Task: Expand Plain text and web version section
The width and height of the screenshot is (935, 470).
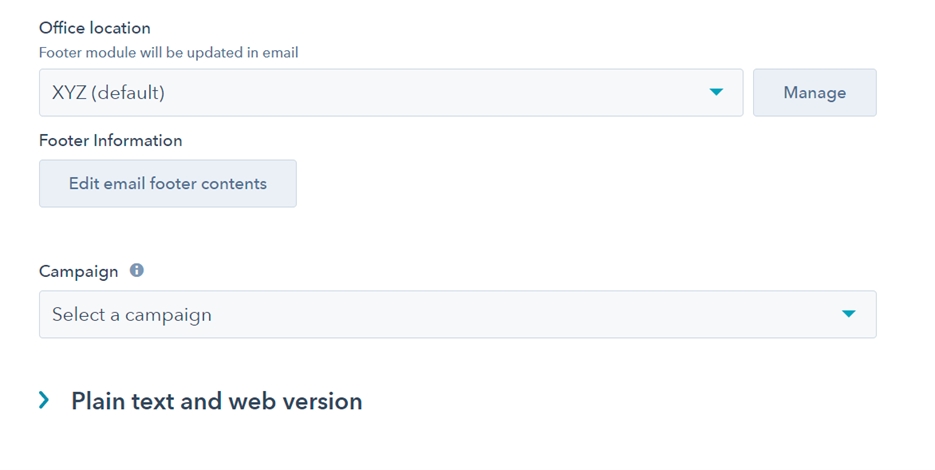Action: click(x=216, y=401)
